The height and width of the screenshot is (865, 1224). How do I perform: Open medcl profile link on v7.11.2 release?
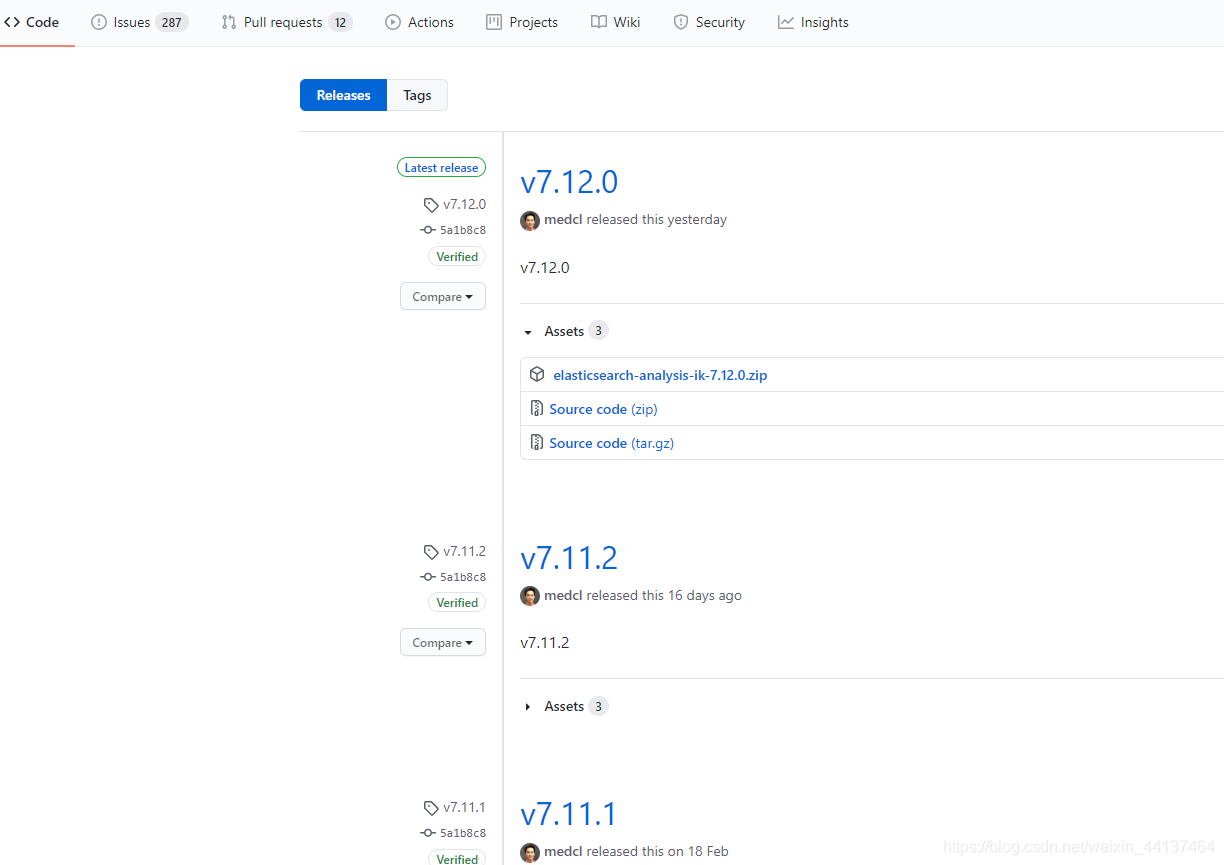[563, 595]
